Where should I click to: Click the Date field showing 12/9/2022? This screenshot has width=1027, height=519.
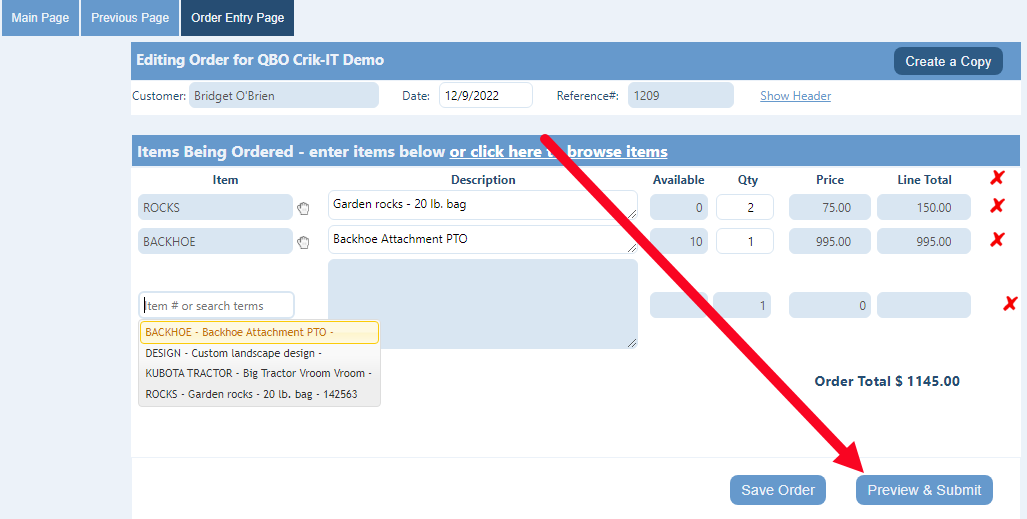(485, 96)
